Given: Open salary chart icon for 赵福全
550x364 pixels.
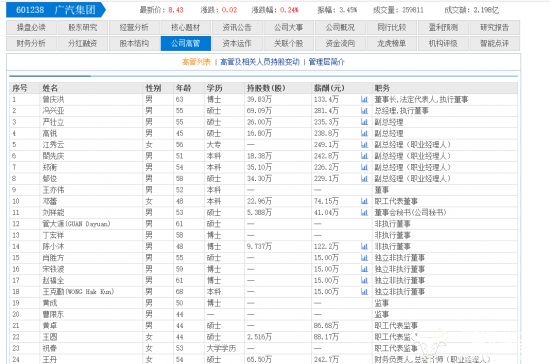Looking at the screenshot, I should click(x=364, y=281).
